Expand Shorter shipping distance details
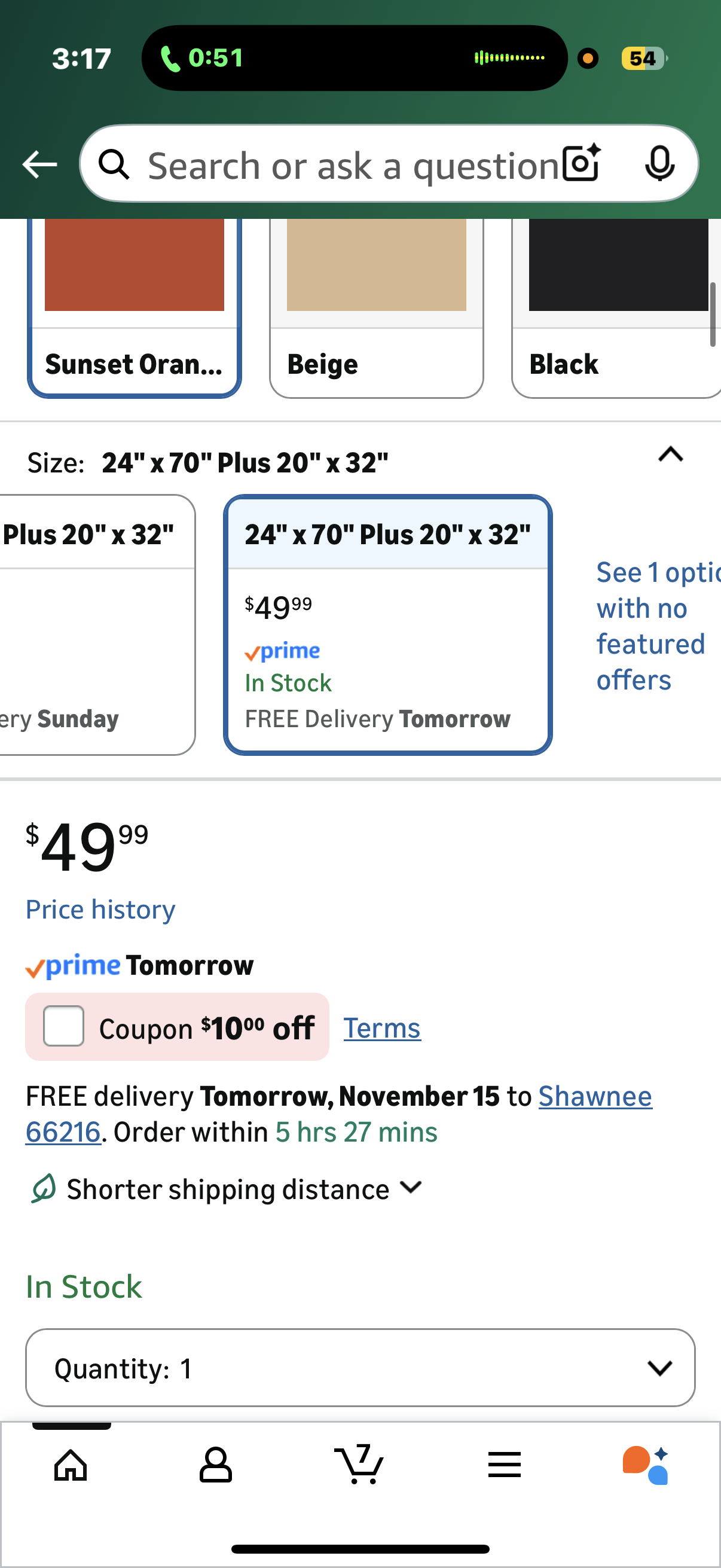Screen dimensions: 721x1568 pyautogui.click(x=411, y=1188)
